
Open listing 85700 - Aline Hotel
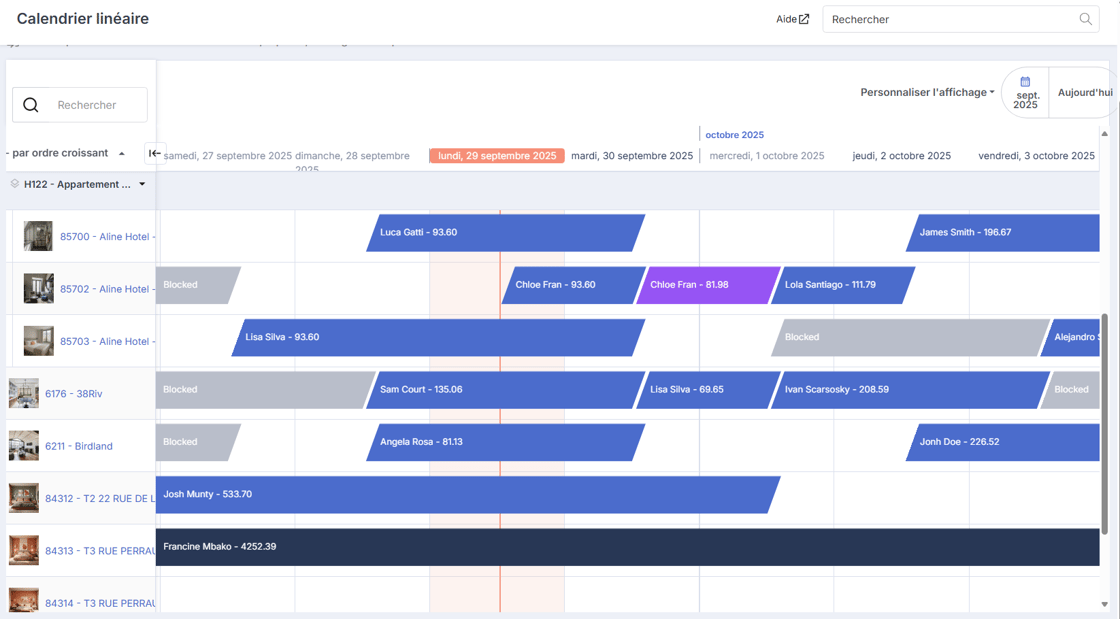(x=107, y=236)
